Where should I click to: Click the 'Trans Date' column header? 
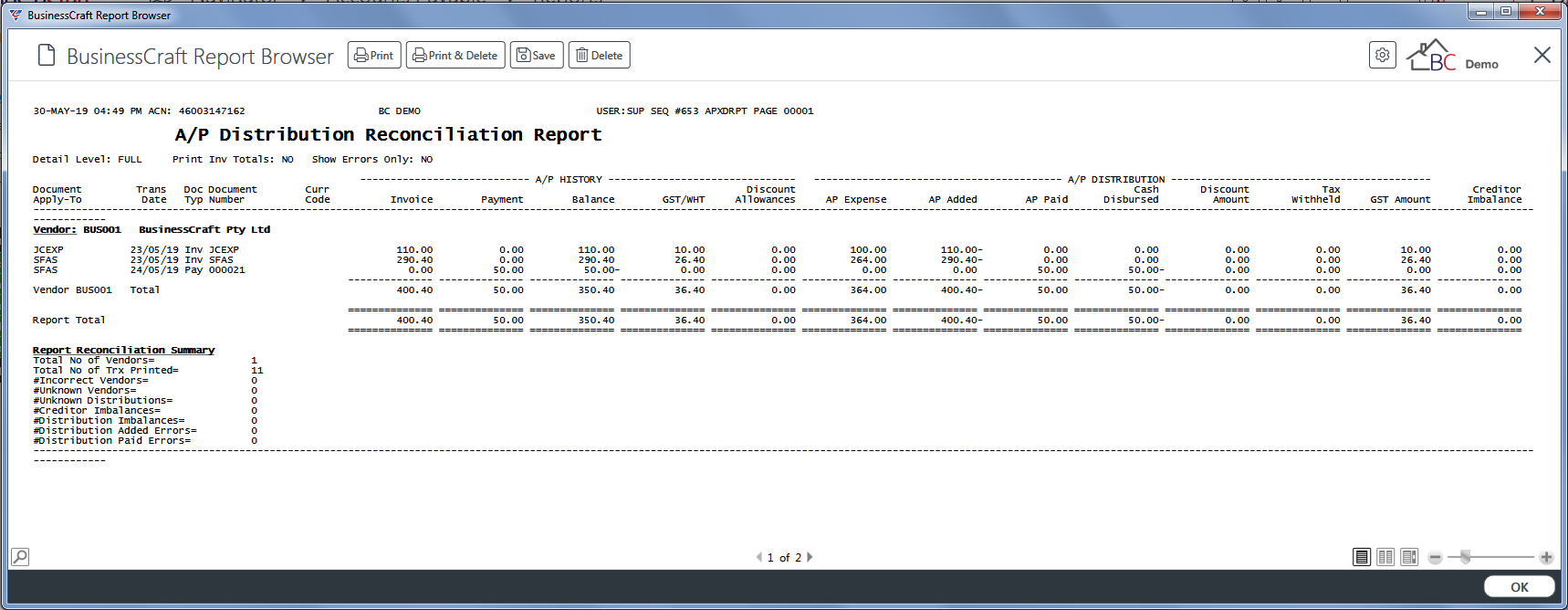[152, 195]
